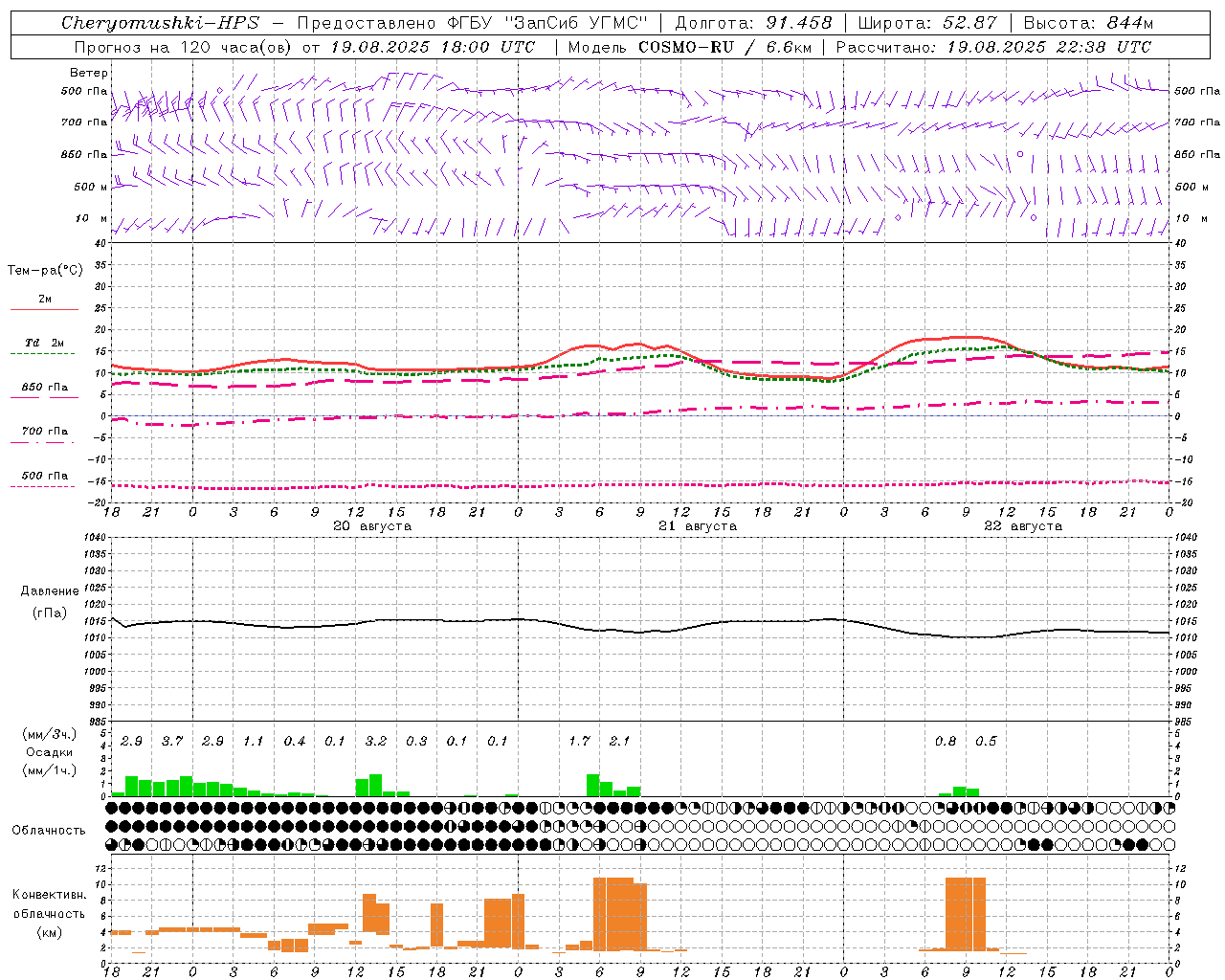Screen dimensions: 1225x980
Task: Click the unit label "(мм/1ч.)"
Action: pos(50,770)
